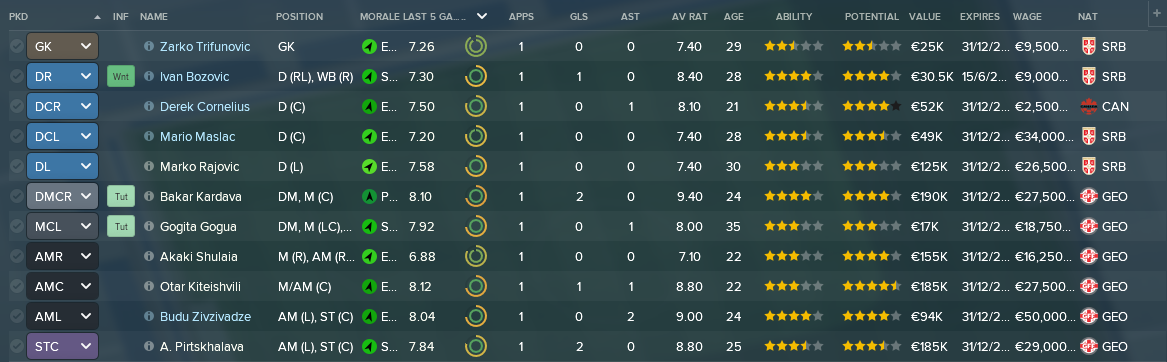
Task: Expand the column chevron after Last 5 Games
Action: 482,16
